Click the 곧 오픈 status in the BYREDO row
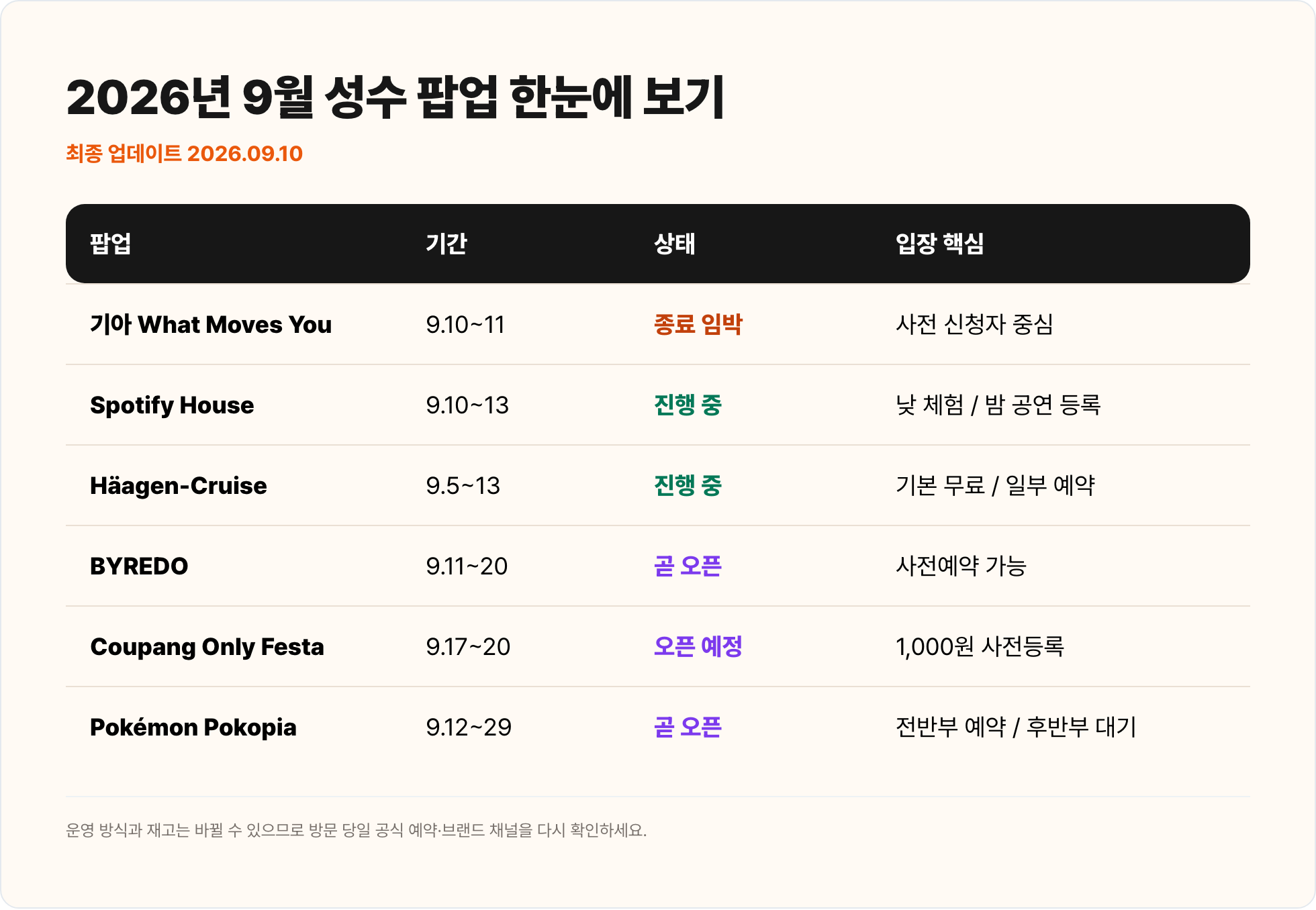The image size is (1316, 910). [x=688, y=566]
